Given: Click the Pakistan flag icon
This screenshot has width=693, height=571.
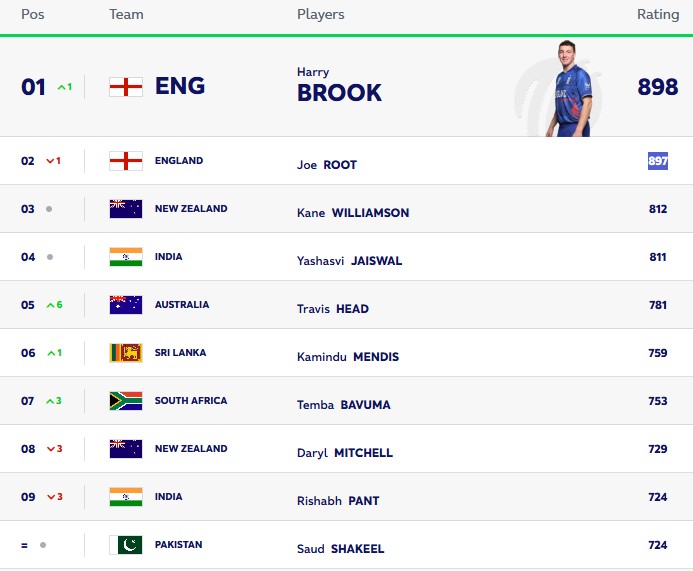Looking at the screenshot, I should [x=126, y=545].
